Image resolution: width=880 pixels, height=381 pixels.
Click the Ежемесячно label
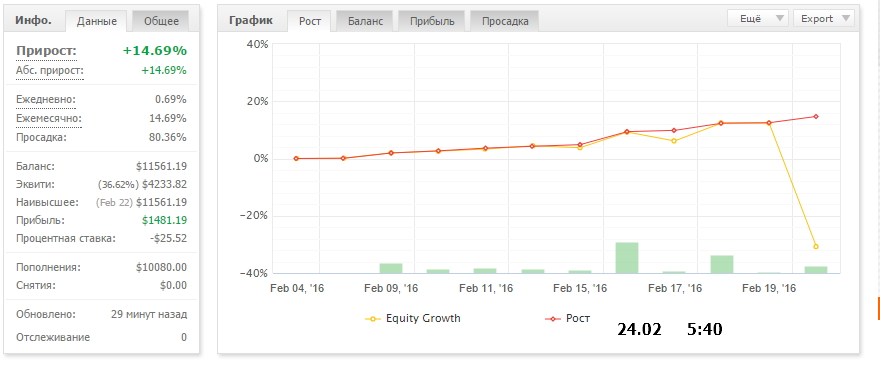(49, 119)
